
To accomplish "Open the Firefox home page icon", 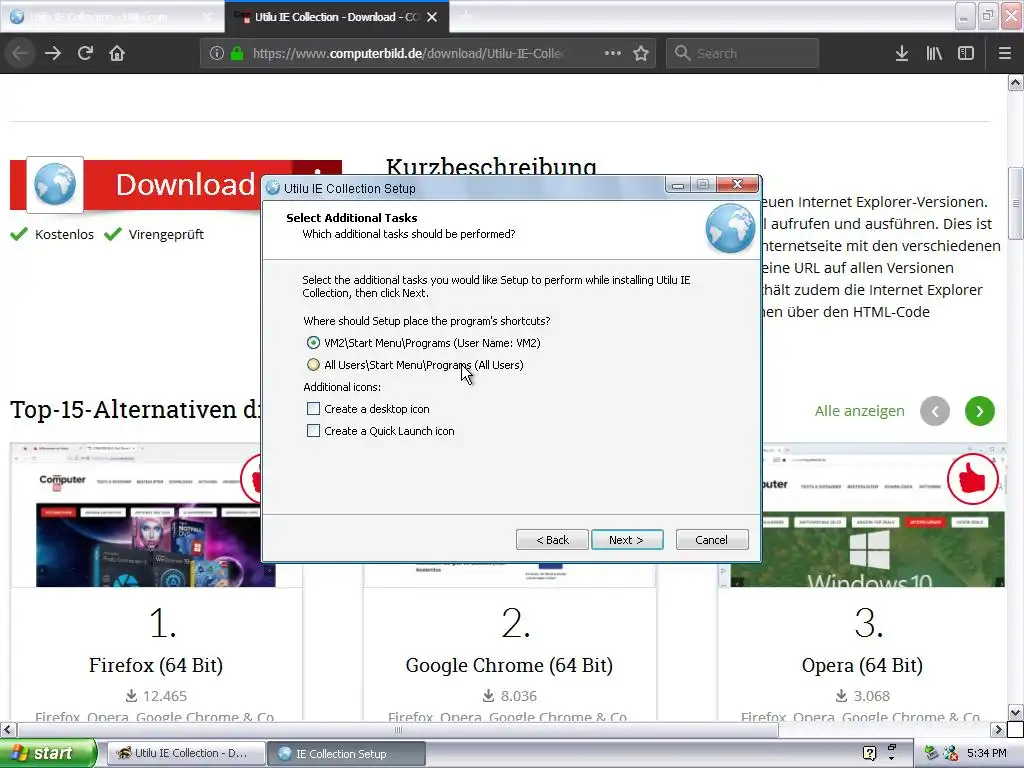I will click(x=117, y=53).
